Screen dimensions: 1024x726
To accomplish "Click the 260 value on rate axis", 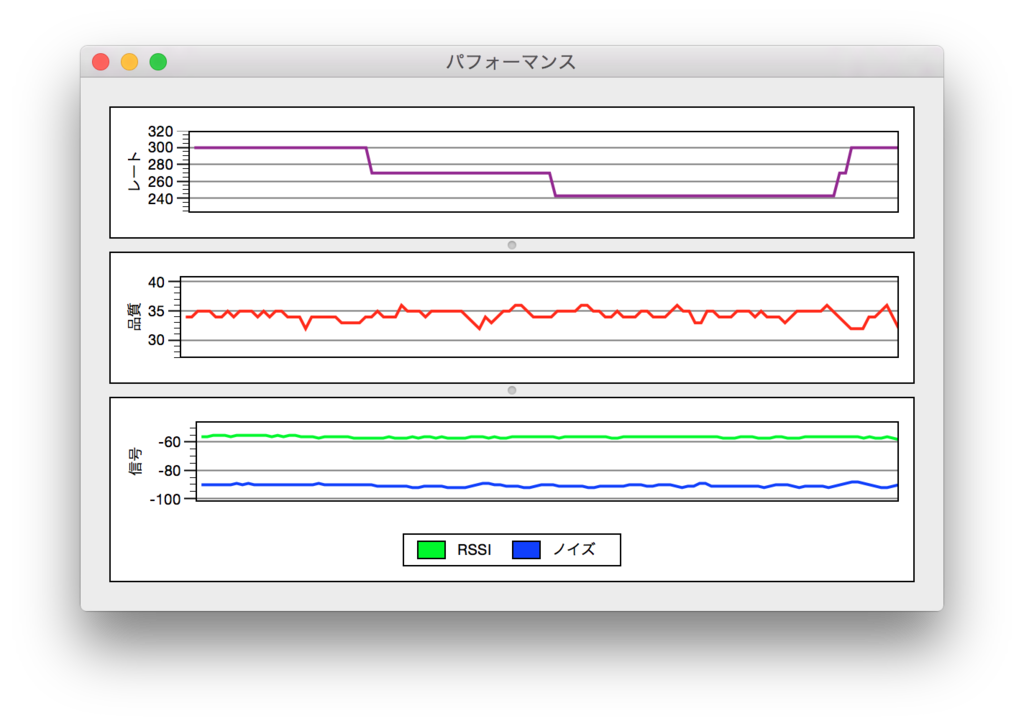I will 161,182.
